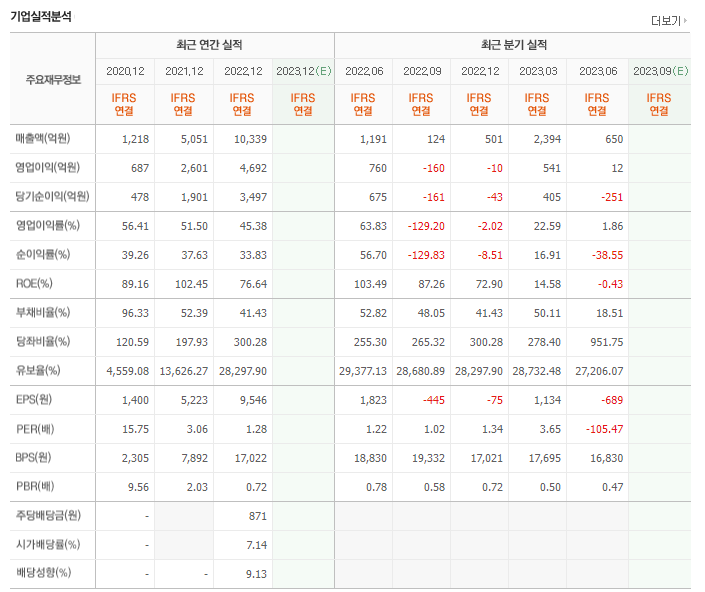
Task: Click the 부채비율(%) row label
Action: pyautogui.click(x=43, y=312)
